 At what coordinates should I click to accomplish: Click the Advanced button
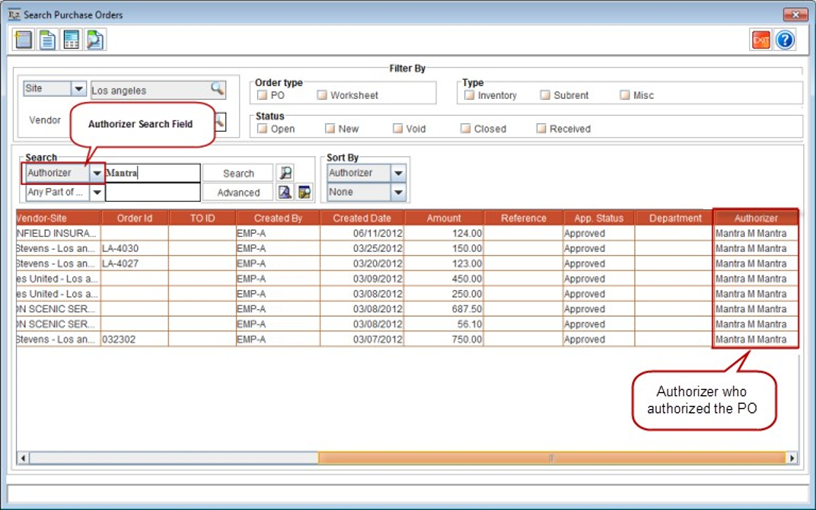click(238, 192)
